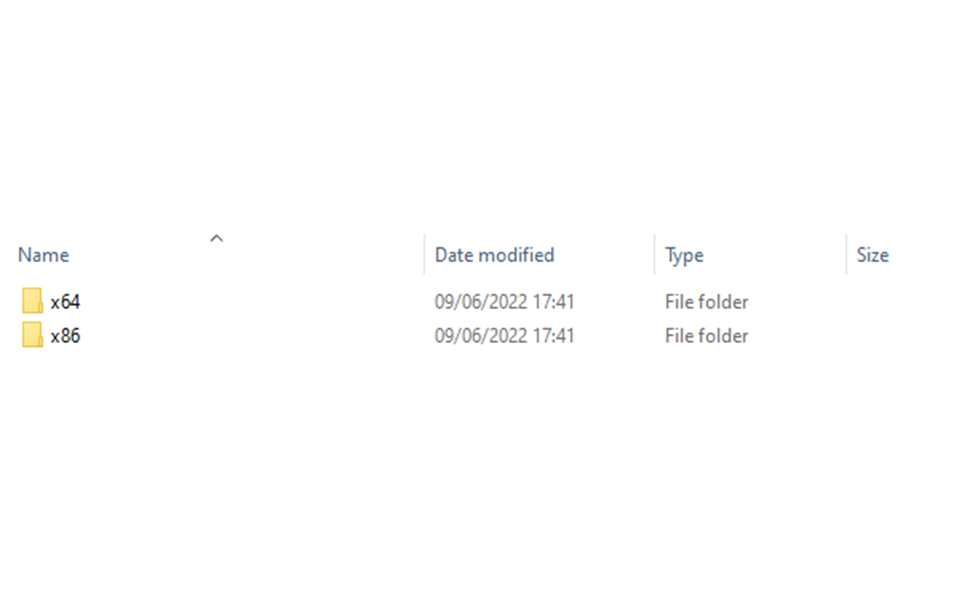
Task: Click the File folder type of x64
Action: pos(706,302)
